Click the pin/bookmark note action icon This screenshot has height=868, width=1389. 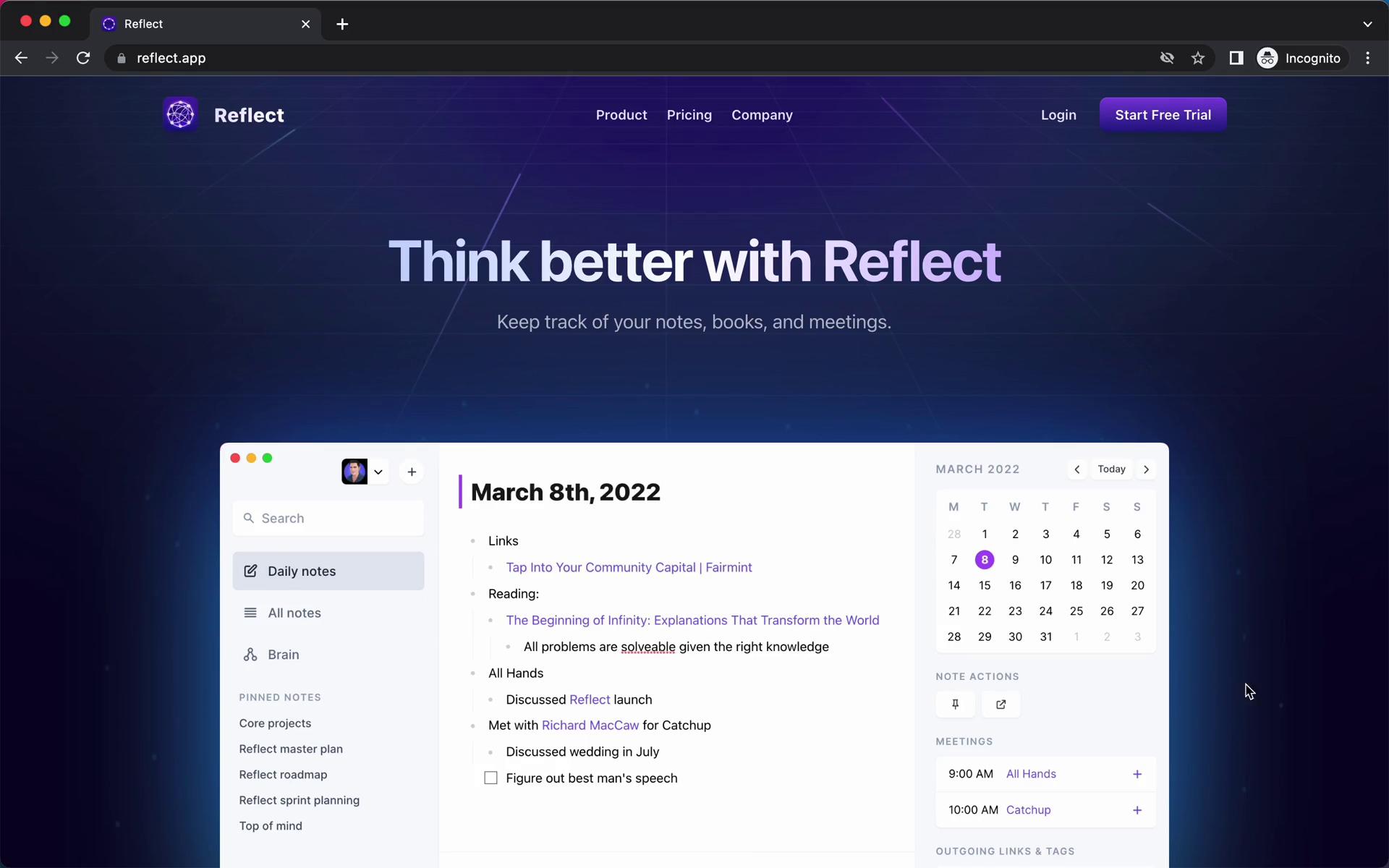point(955,704)
